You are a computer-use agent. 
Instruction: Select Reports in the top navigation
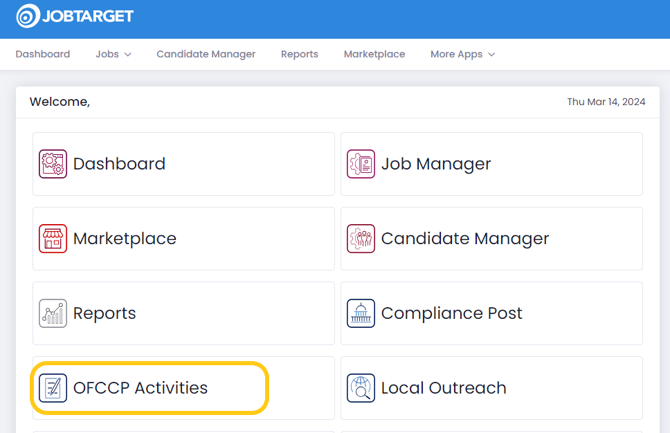300,54
